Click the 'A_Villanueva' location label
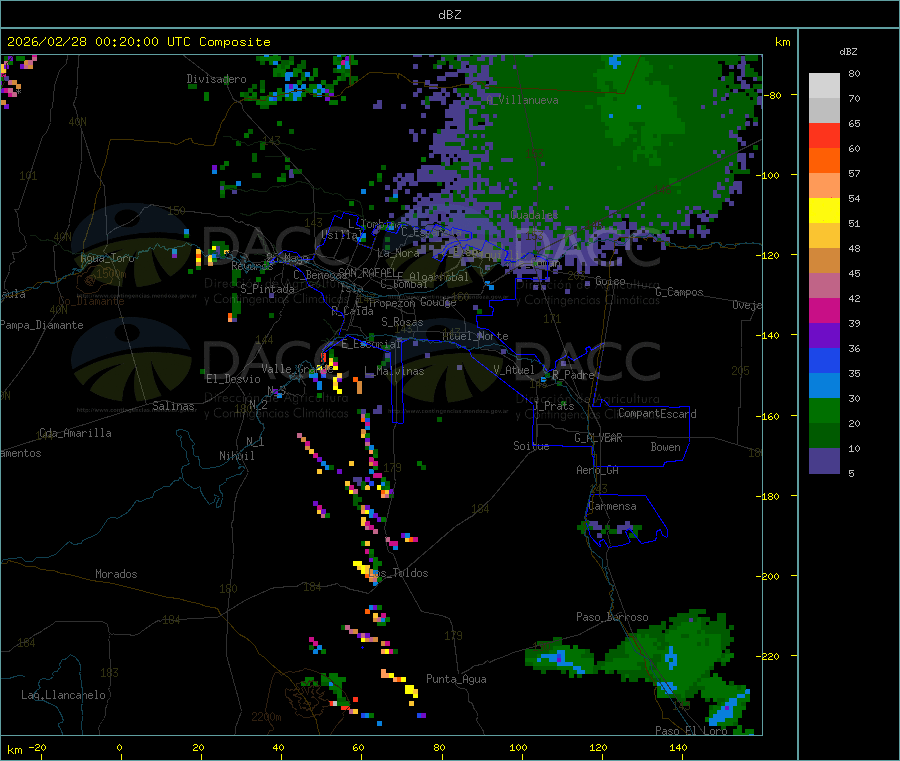This screenshot has height=761, width=900. (522, 100)
